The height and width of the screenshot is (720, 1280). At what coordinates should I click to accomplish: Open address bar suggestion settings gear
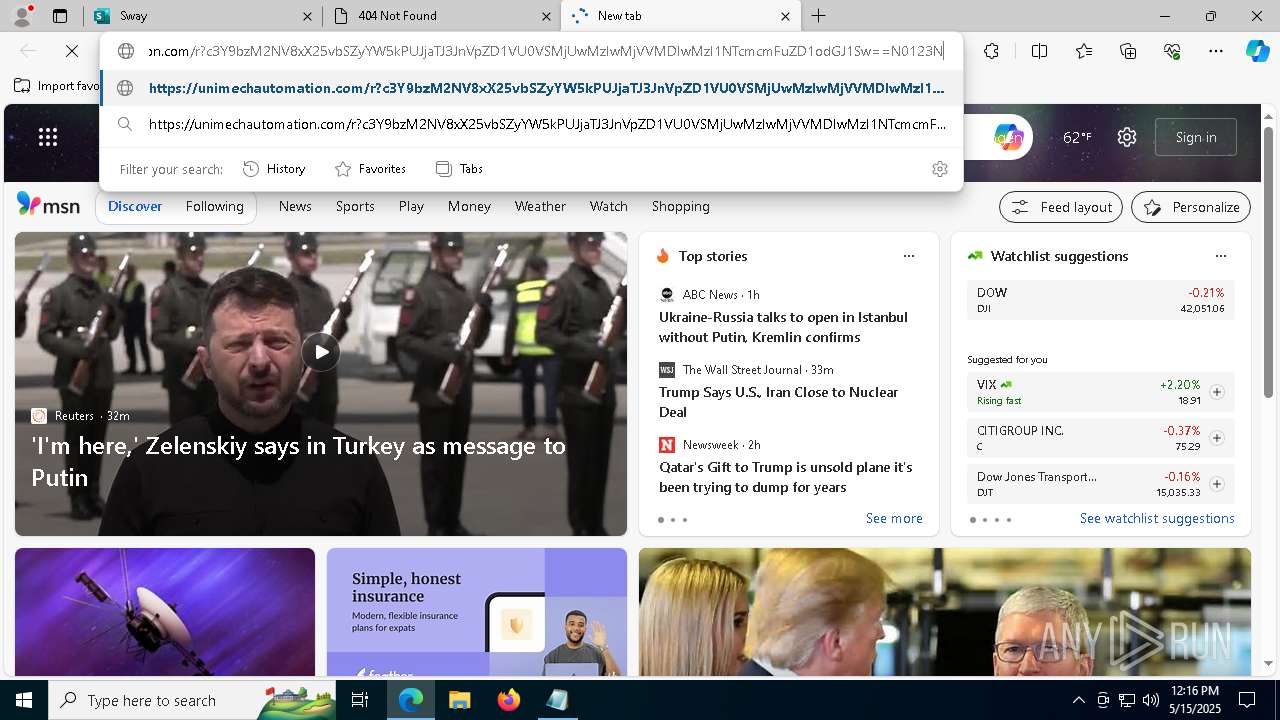pos(939,169)
